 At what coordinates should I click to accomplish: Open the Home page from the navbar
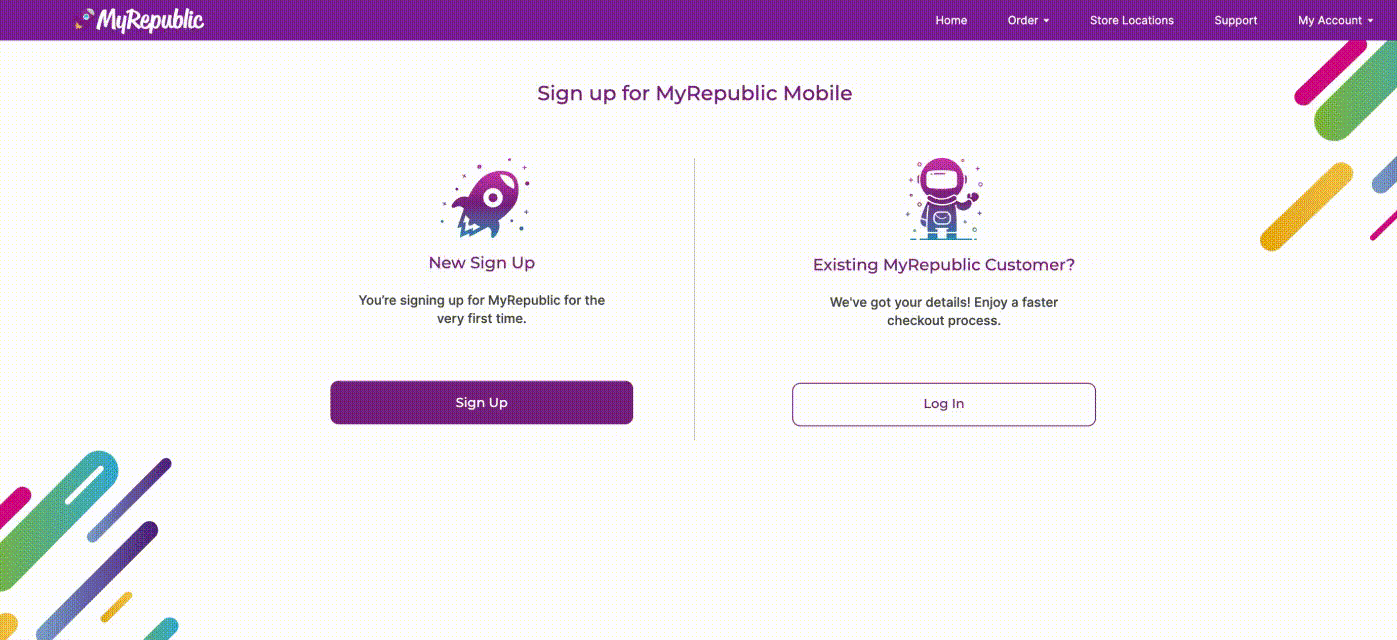(951, 20)
